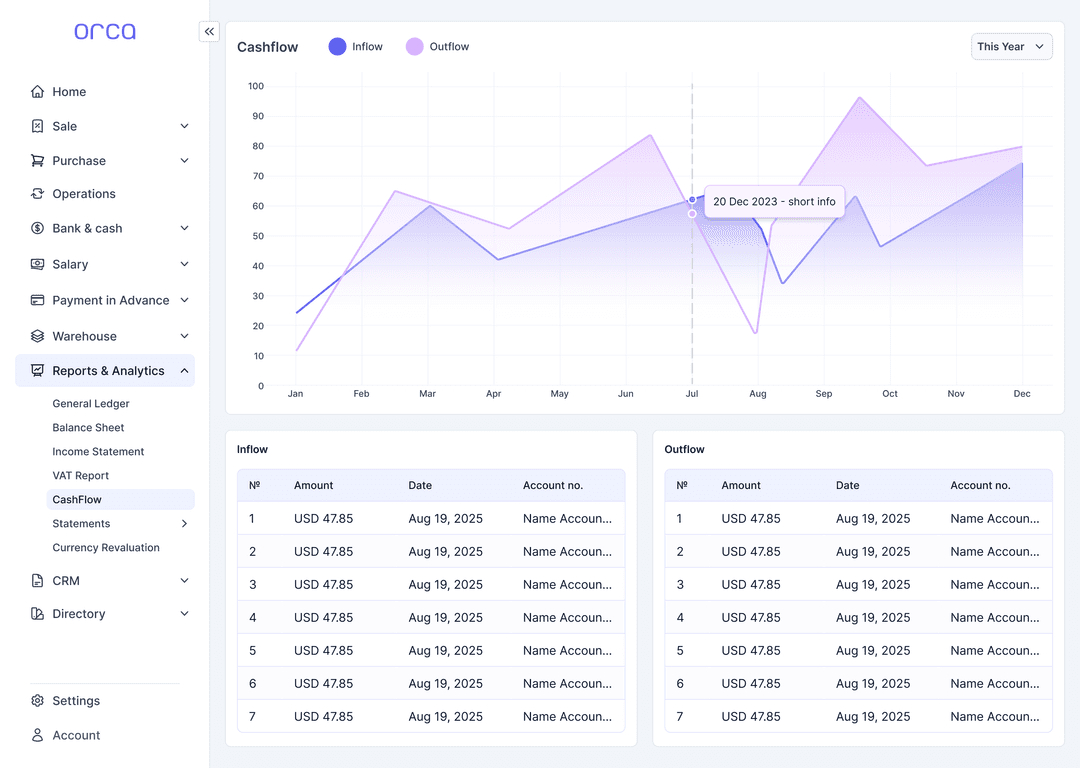The width and height of the screenshot is (1080, 768).
Task: Click the December 20 tooltip on the chart
Action: [x=774, y=201]
